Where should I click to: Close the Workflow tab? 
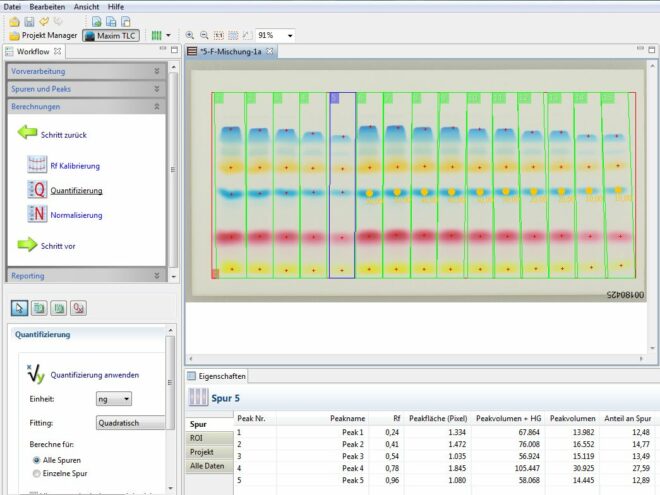pyautogui.click(x=58, y=51)
